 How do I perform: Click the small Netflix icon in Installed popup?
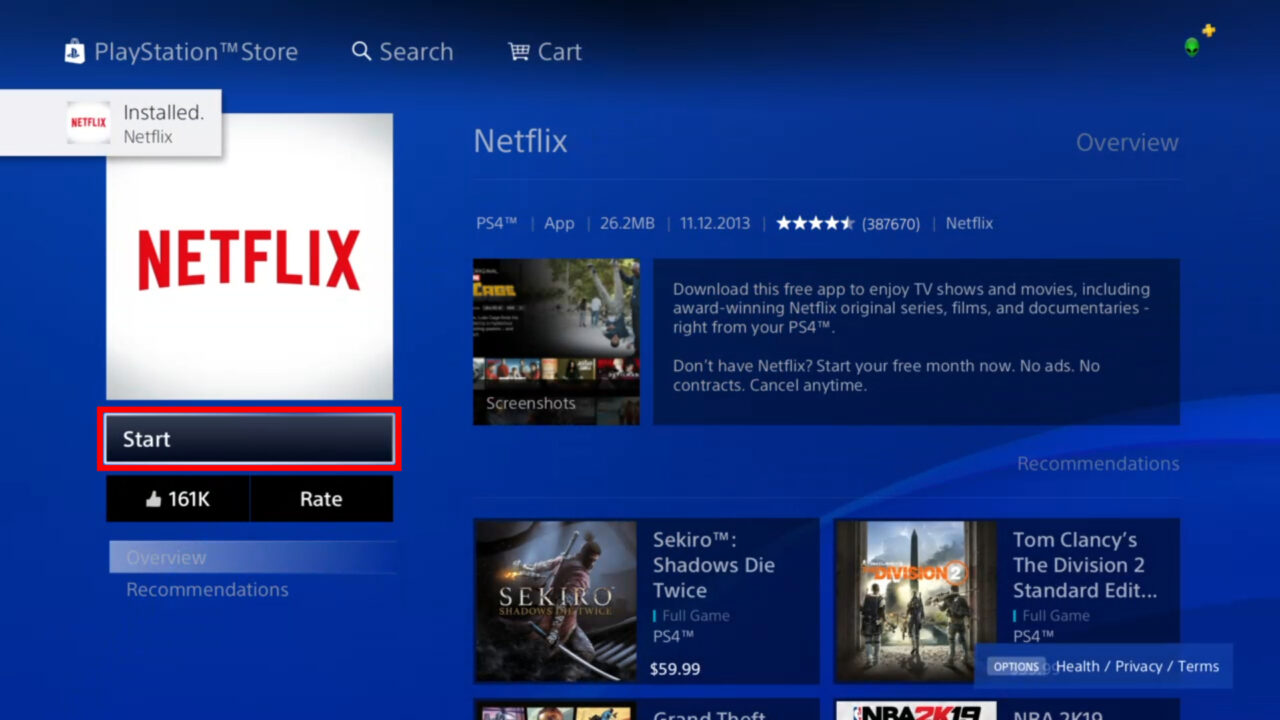(x=88, y=123)
